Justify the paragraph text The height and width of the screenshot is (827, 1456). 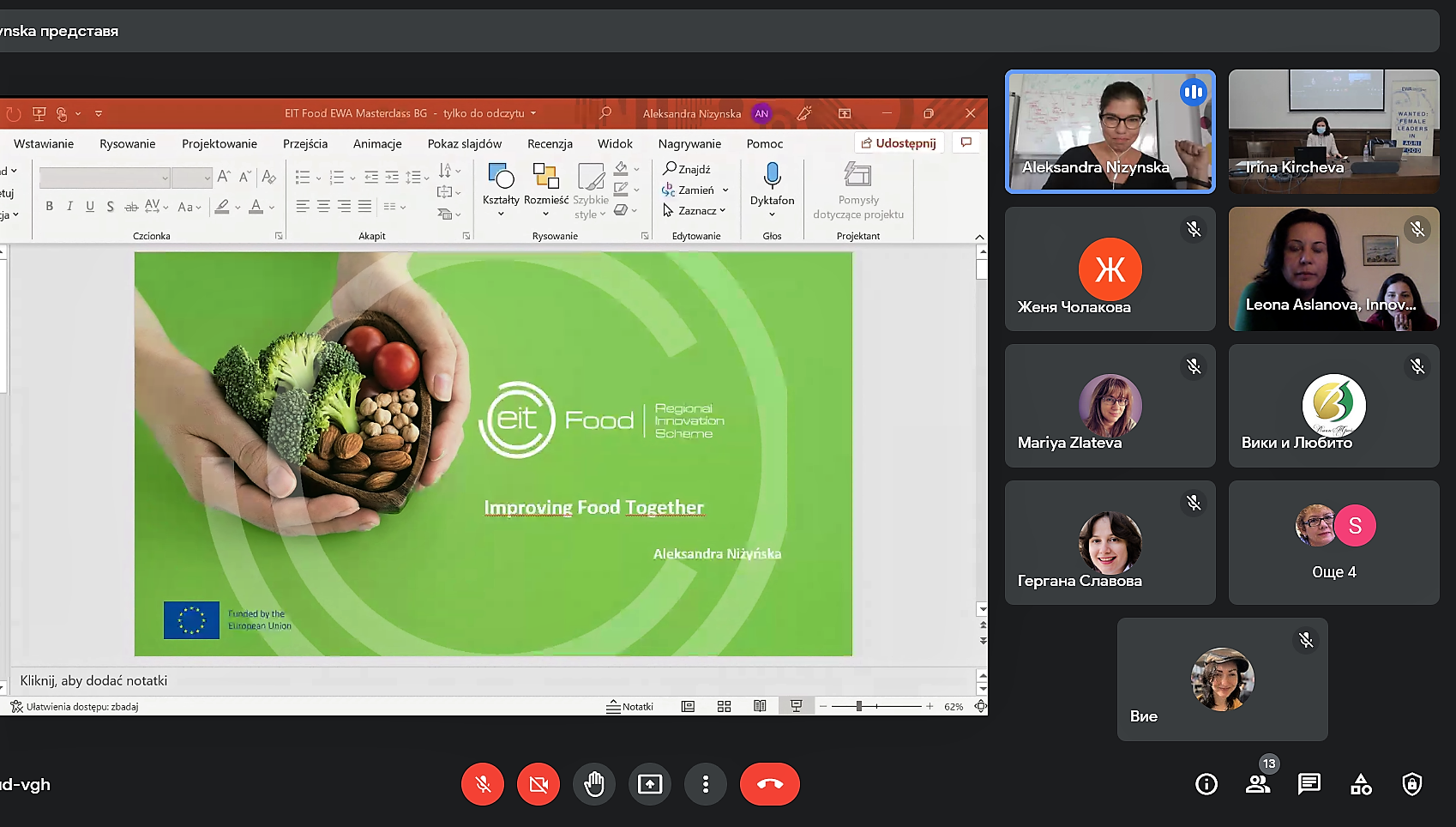point(364,206)
